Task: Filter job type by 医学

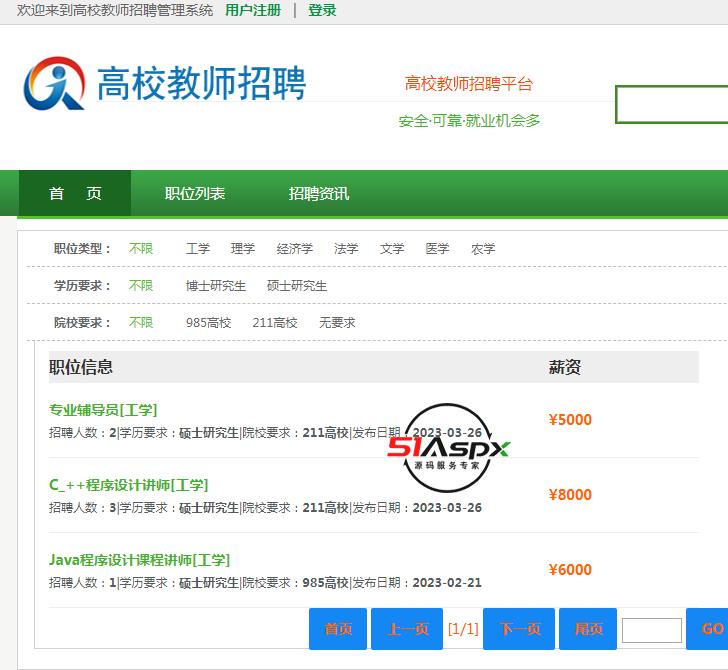Action: (437, 249)
